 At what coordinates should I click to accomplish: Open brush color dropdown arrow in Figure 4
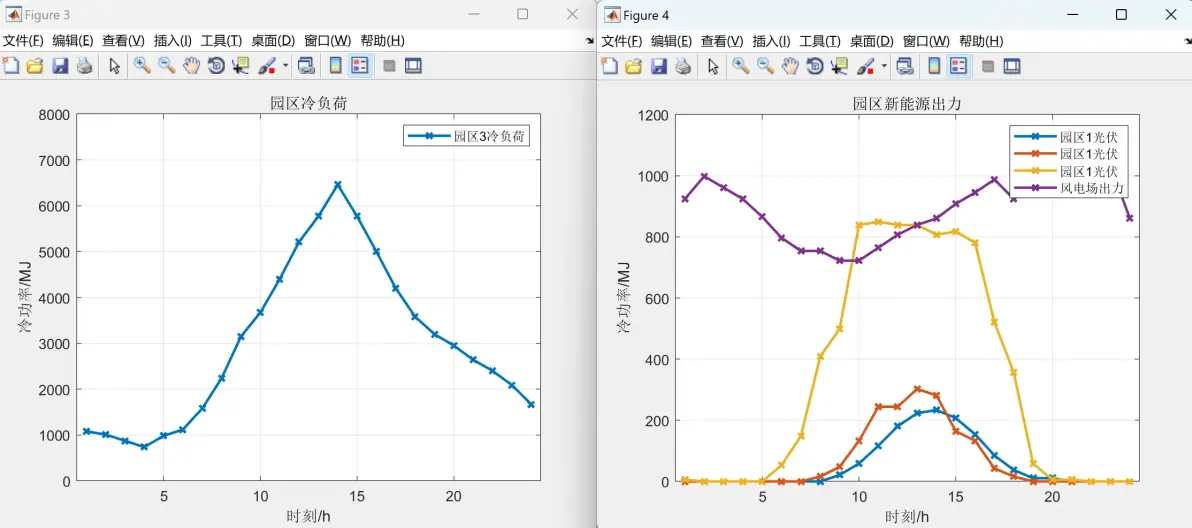(x=884, y=66)
